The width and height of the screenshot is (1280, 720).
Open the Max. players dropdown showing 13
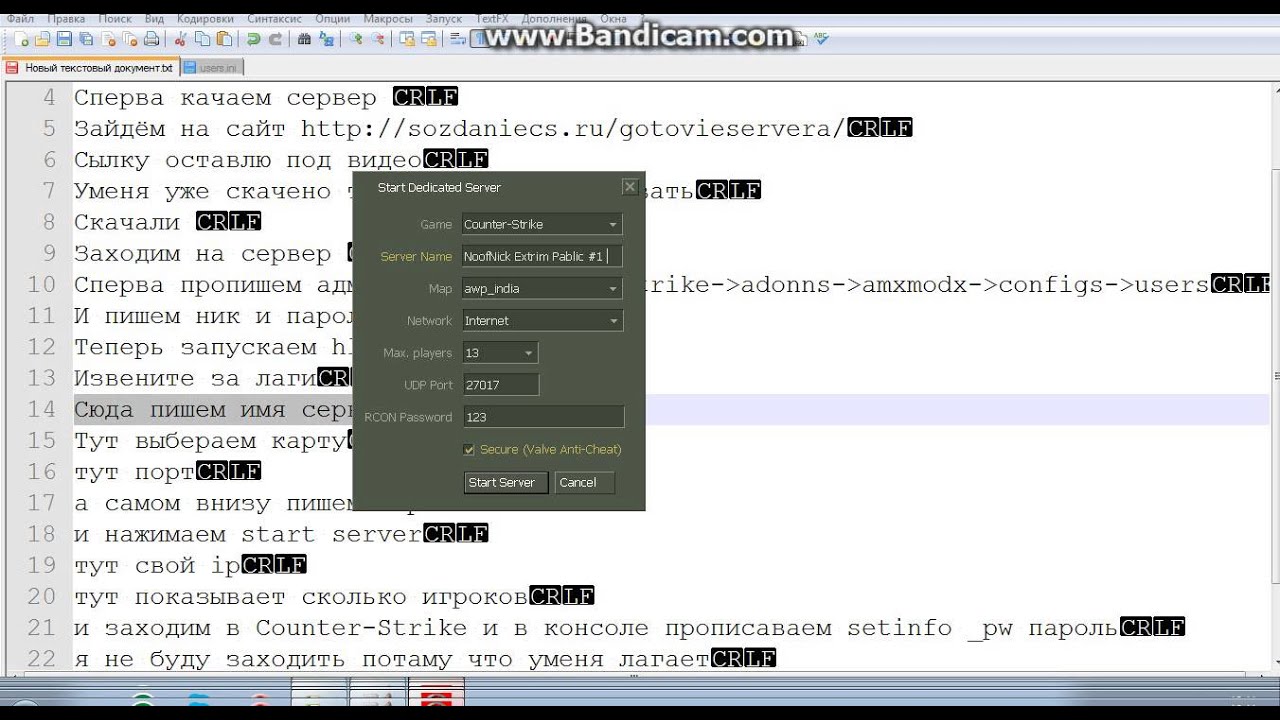pyautogui.click(x=500, y=352)
